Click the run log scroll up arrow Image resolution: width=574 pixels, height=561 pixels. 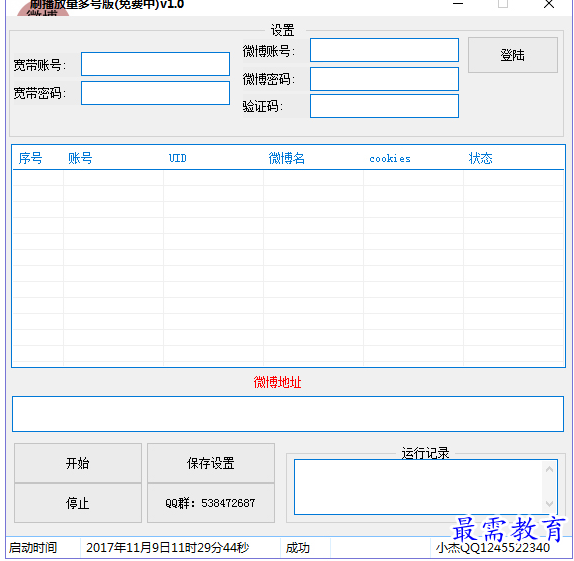(549, 469)
